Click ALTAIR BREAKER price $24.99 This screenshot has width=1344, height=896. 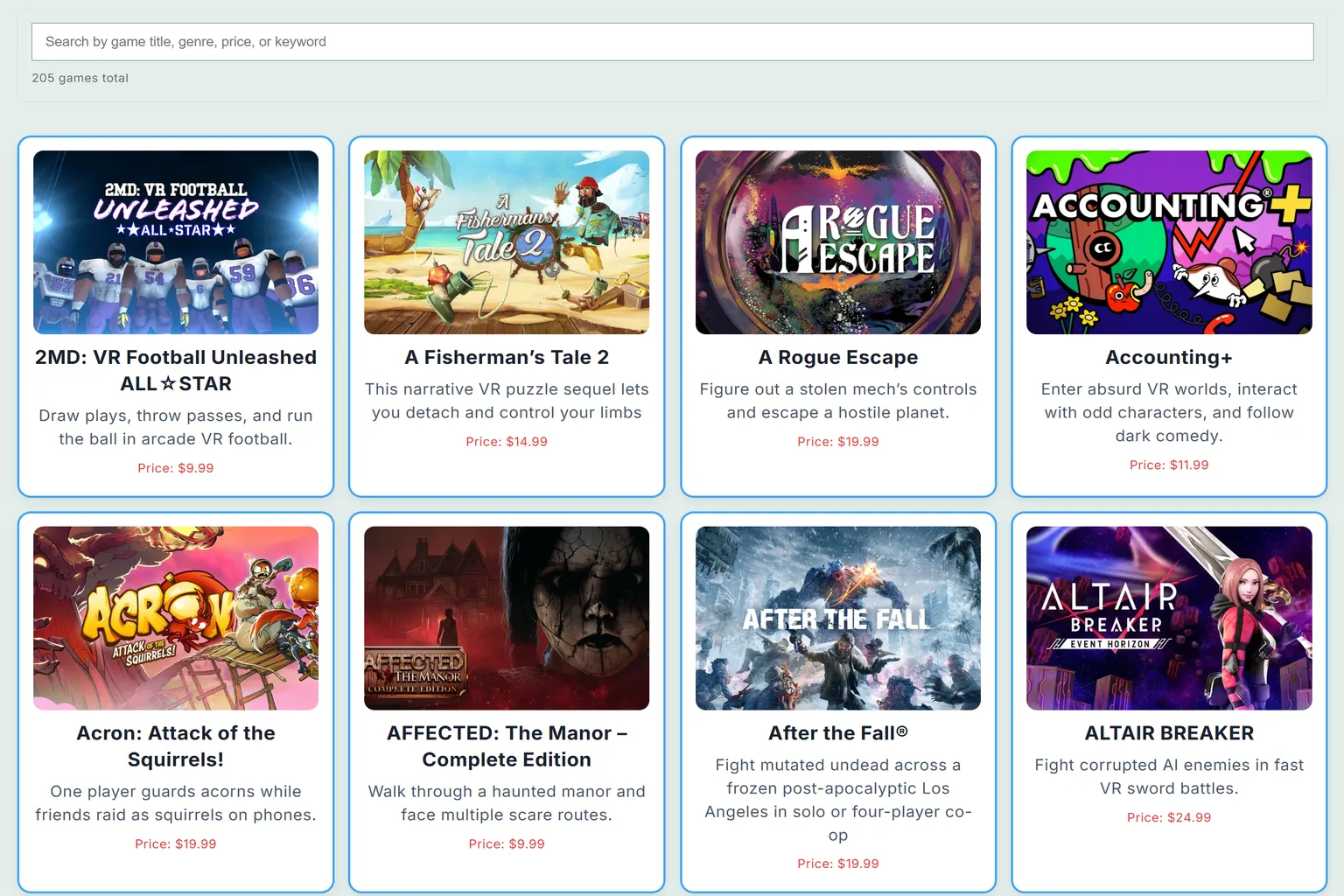pos(1169,818)
